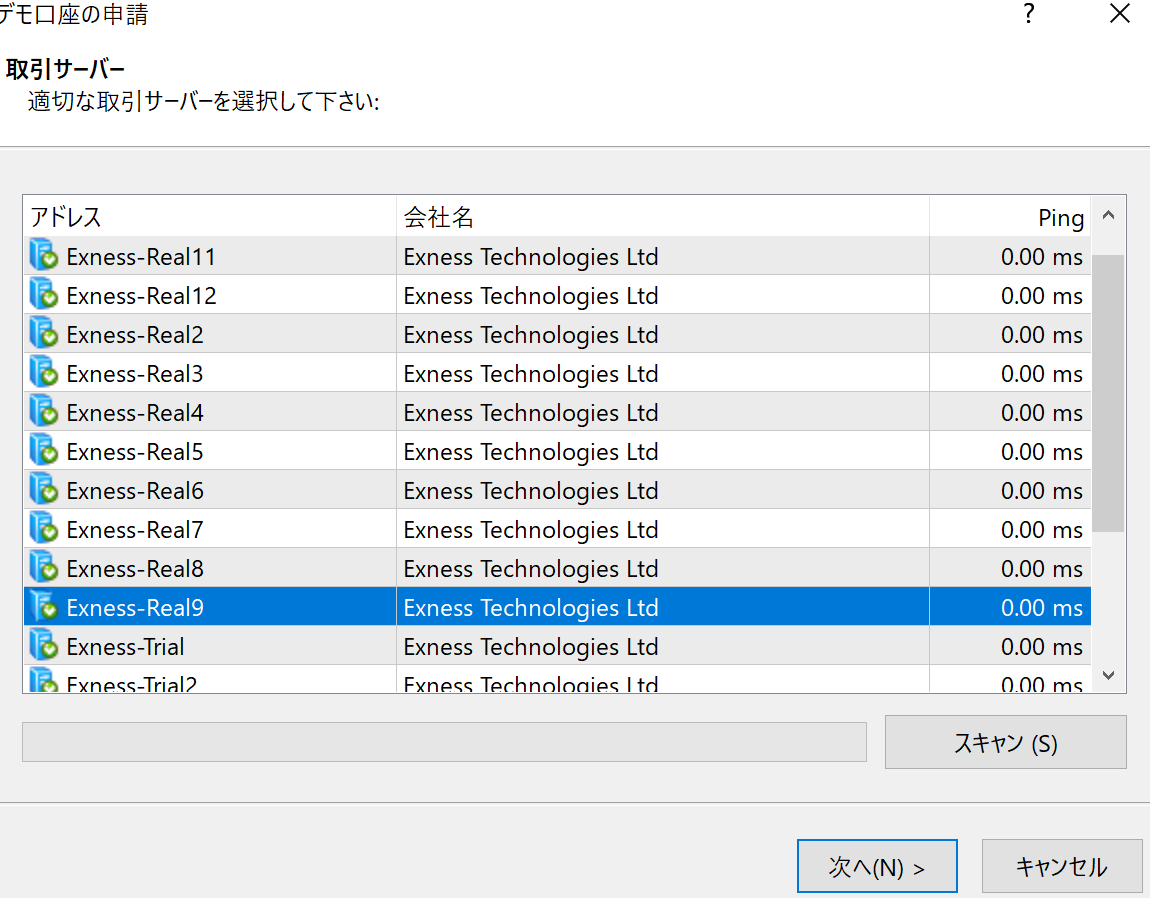Select the Exness-Trial server name

point(125,646)
